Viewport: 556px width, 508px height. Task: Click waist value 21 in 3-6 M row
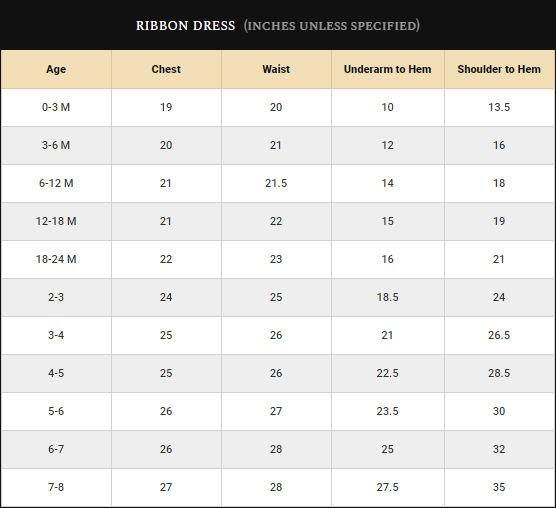click(x=276, y=145)
